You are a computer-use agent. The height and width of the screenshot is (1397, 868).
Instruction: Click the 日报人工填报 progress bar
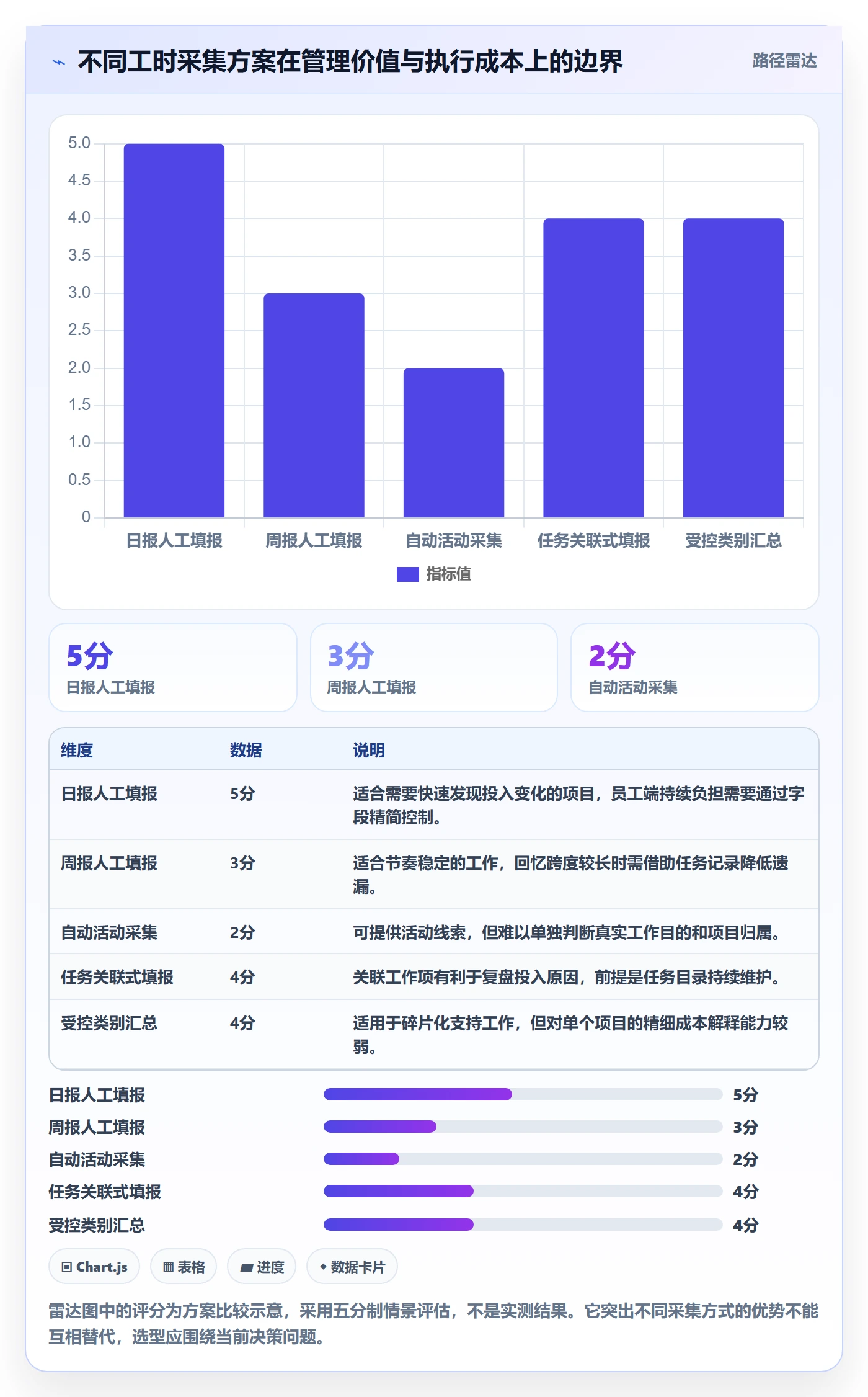click(523, 1094)
